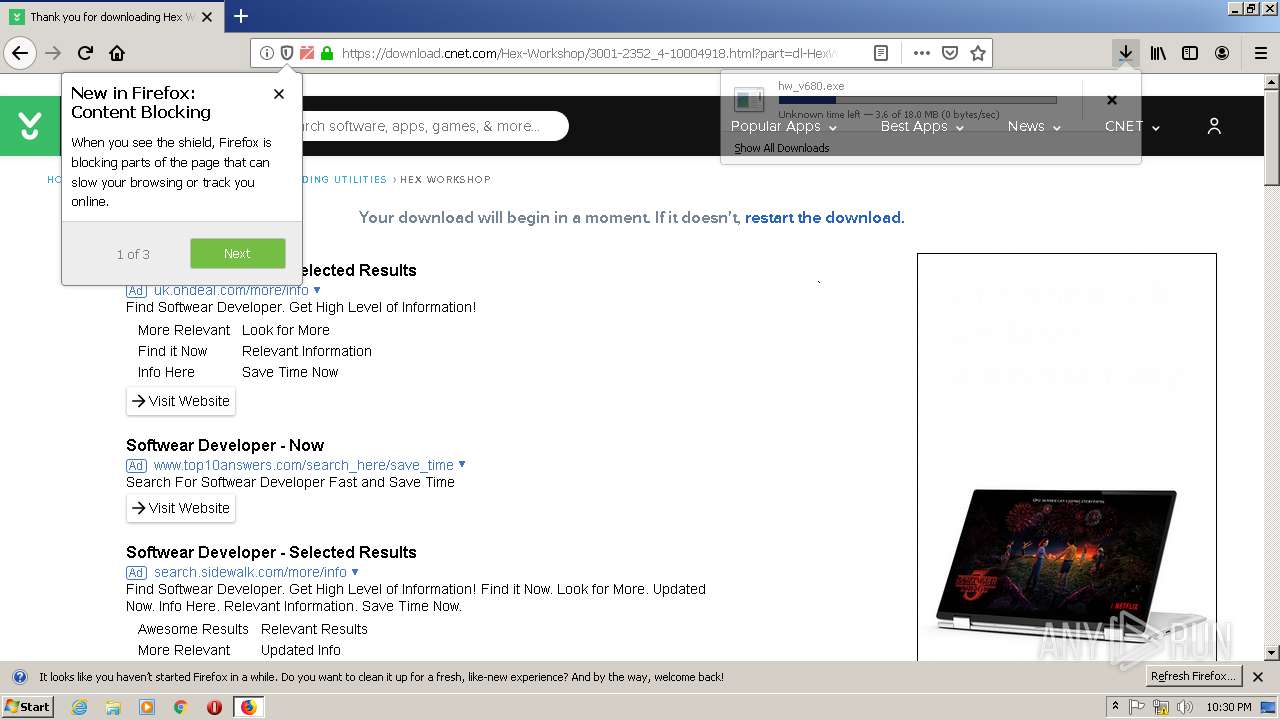The height and width of the screenshot is (720, 1280).
Task: Click the green padlock security icon
Action: click(326, 53)
